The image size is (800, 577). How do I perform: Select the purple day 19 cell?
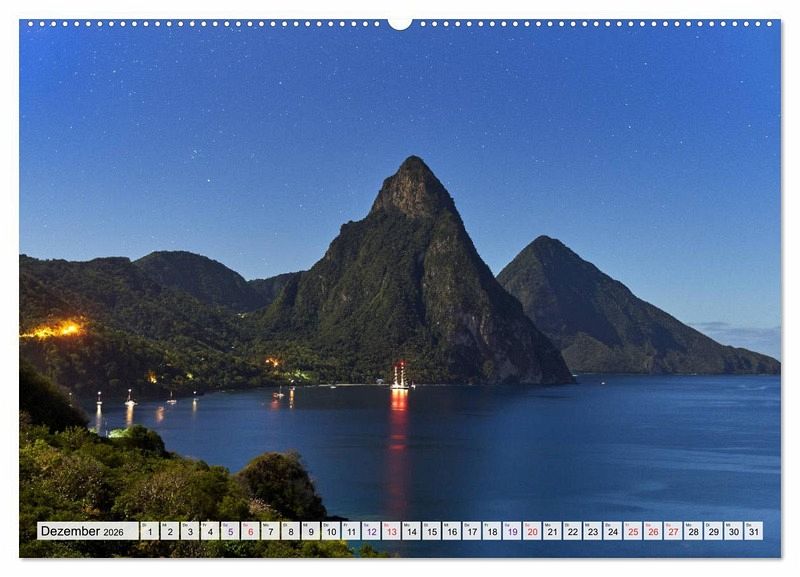pyautogui.click(x=512, y=531)
